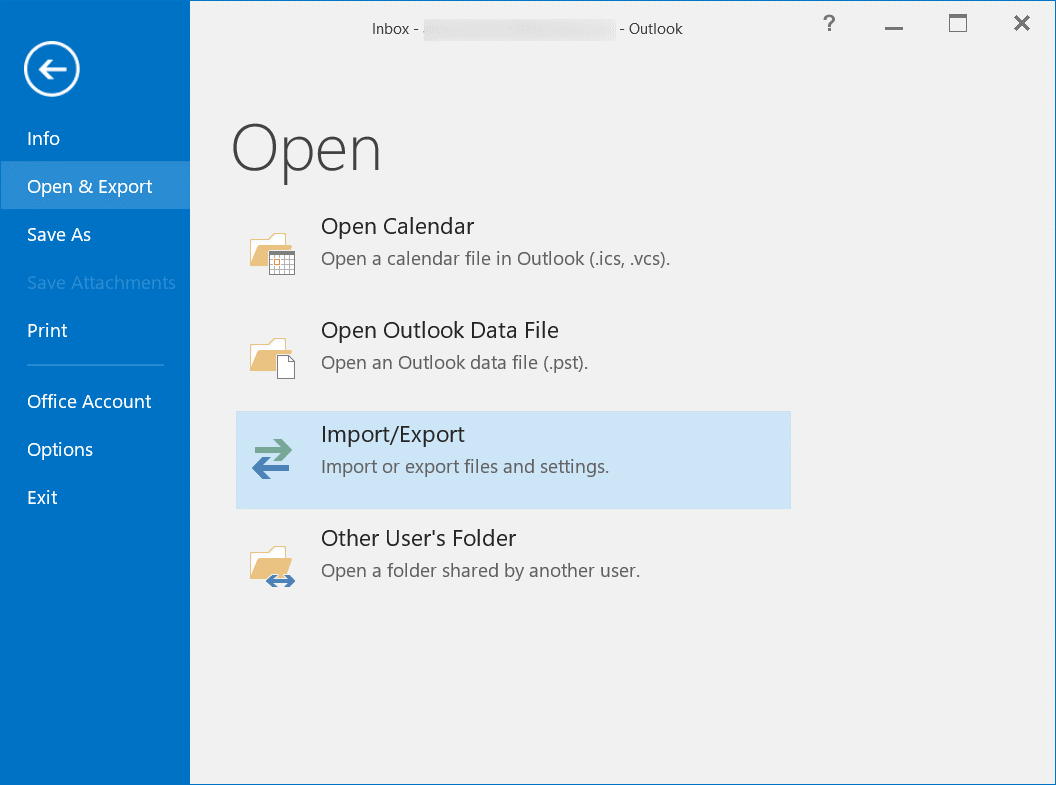Screen dimensions: 1056x785
Task: Click 'Open a folder shared by another user.' text
Action: point(480,571)
